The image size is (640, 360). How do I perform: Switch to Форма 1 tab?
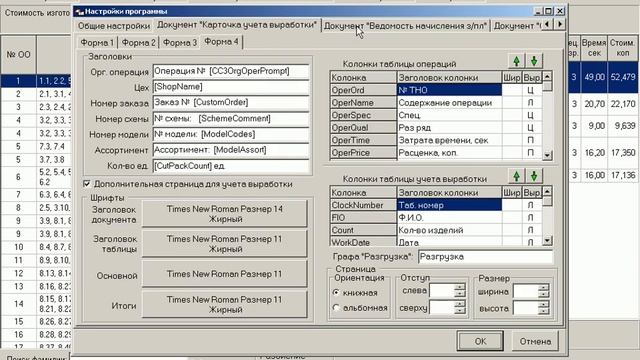[97, 42]
